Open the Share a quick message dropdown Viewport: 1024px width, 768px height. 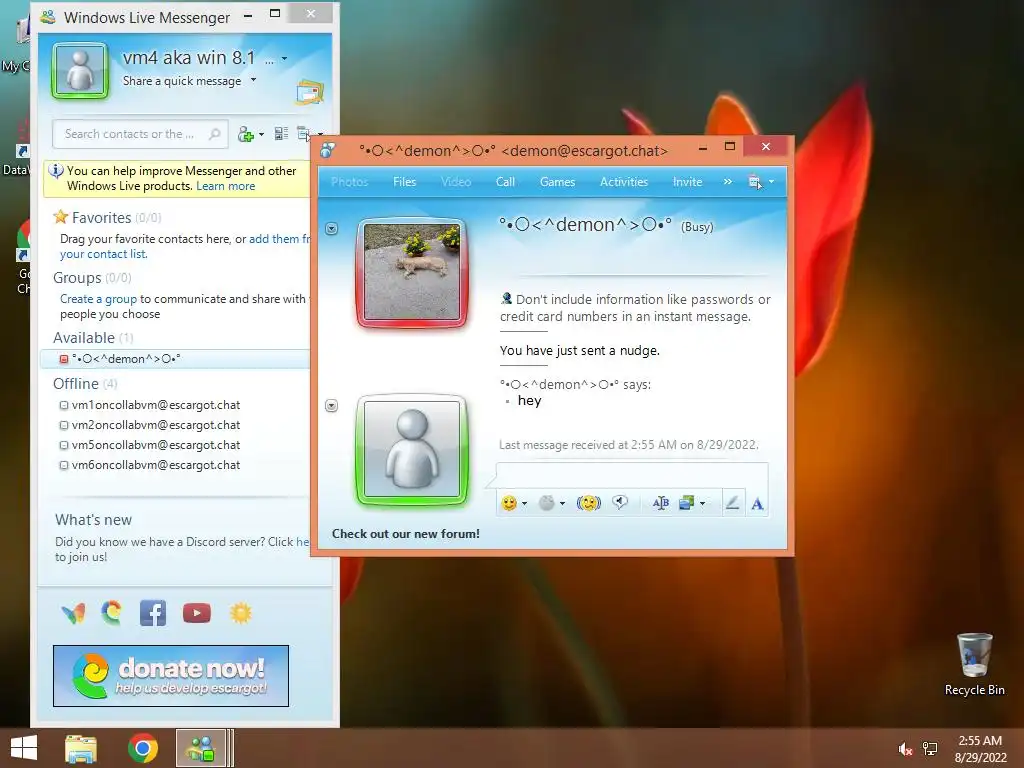pyautogui.click(x=253, y=80)
